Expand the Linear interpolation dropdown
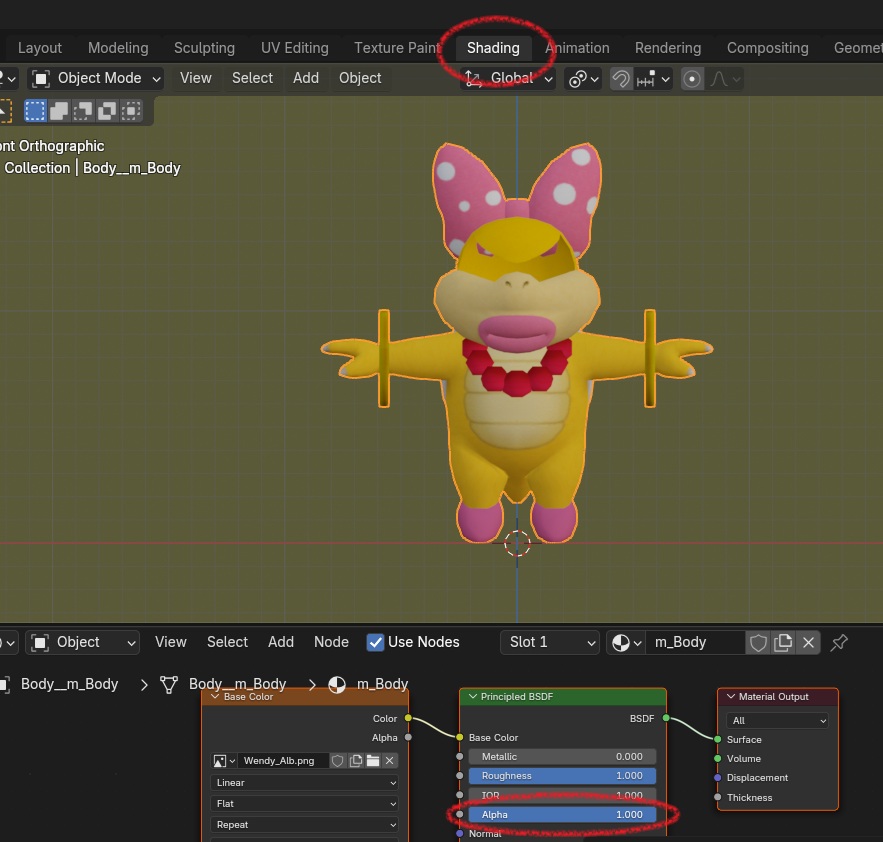 (304, 783)
